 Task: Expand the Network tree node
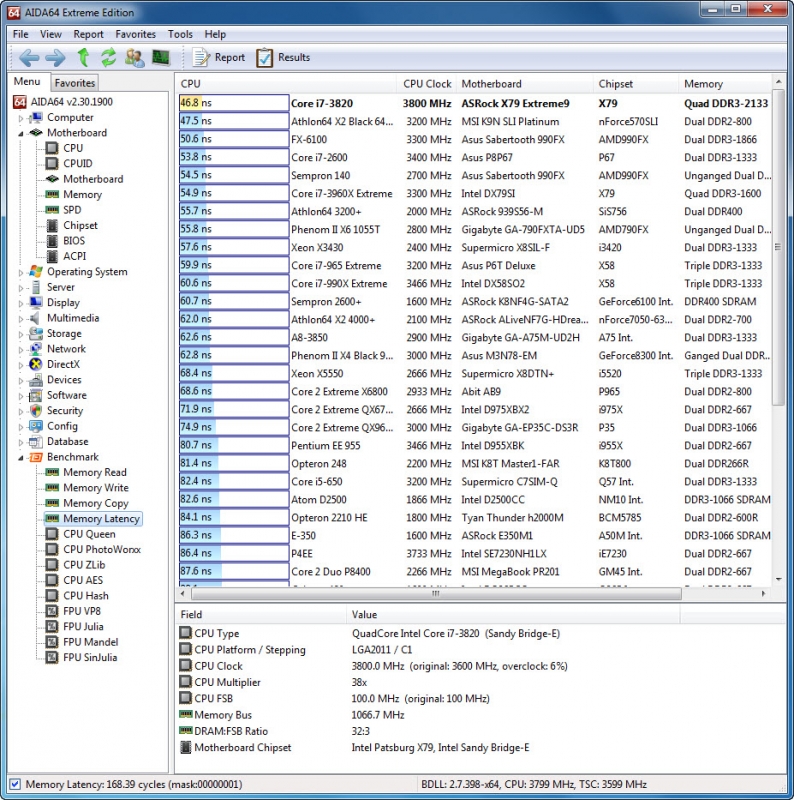21,350
